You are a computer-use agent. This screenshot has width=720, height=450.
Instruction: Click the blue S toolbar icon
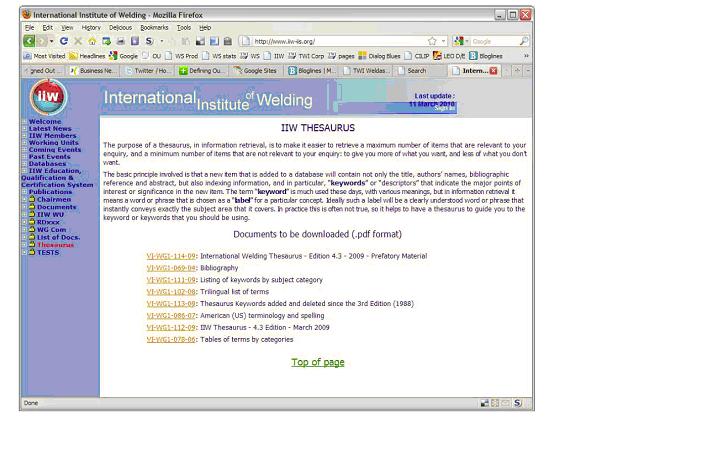(149, 41)
